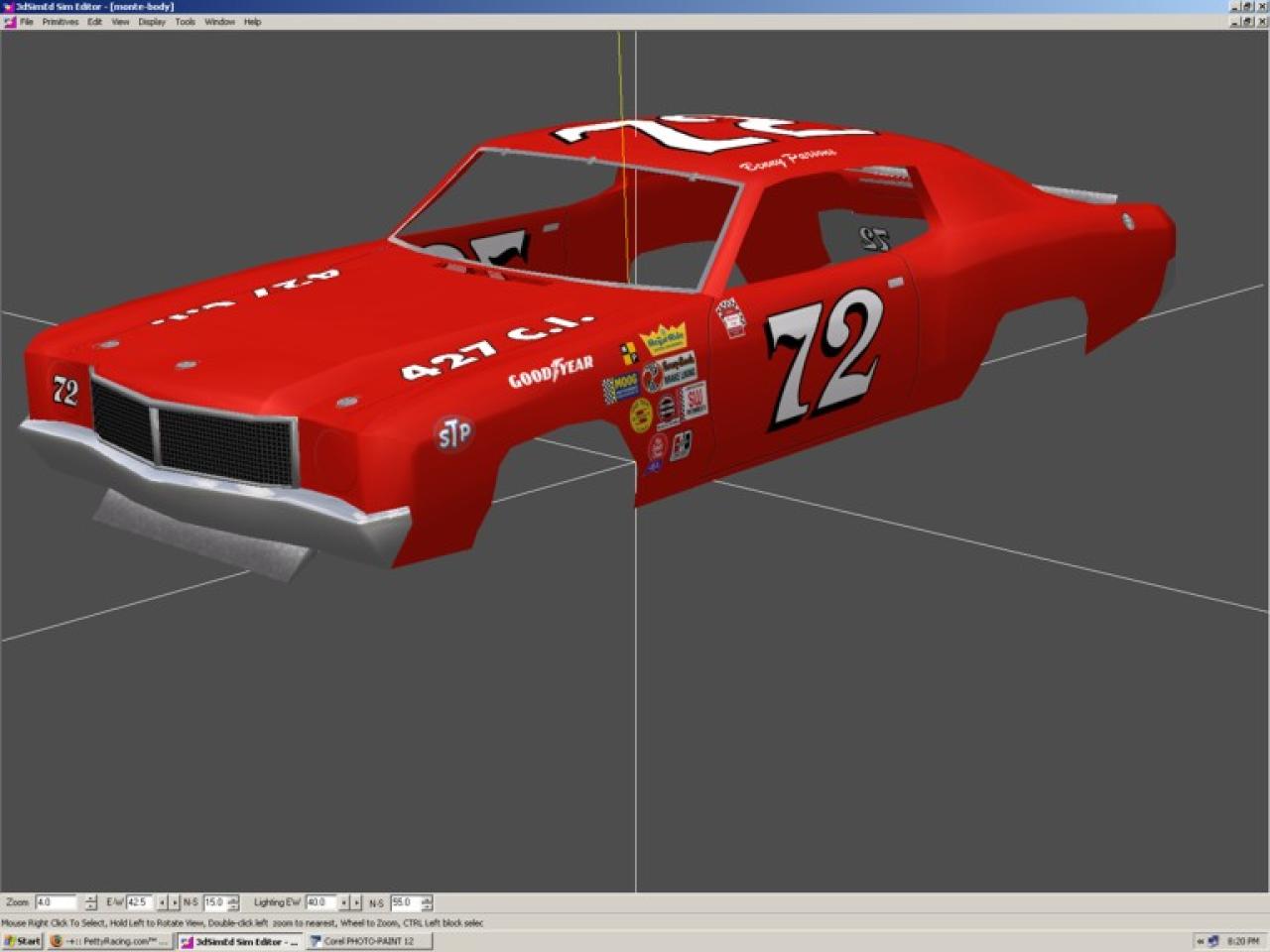
Task: Open the File menu
Action: coord(27,22)
